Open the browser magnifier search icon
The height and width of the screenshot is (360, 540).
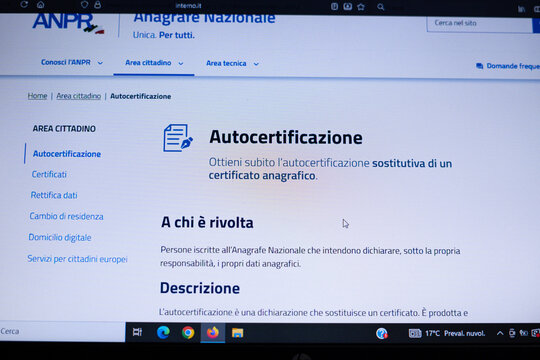tap(381, 7)
